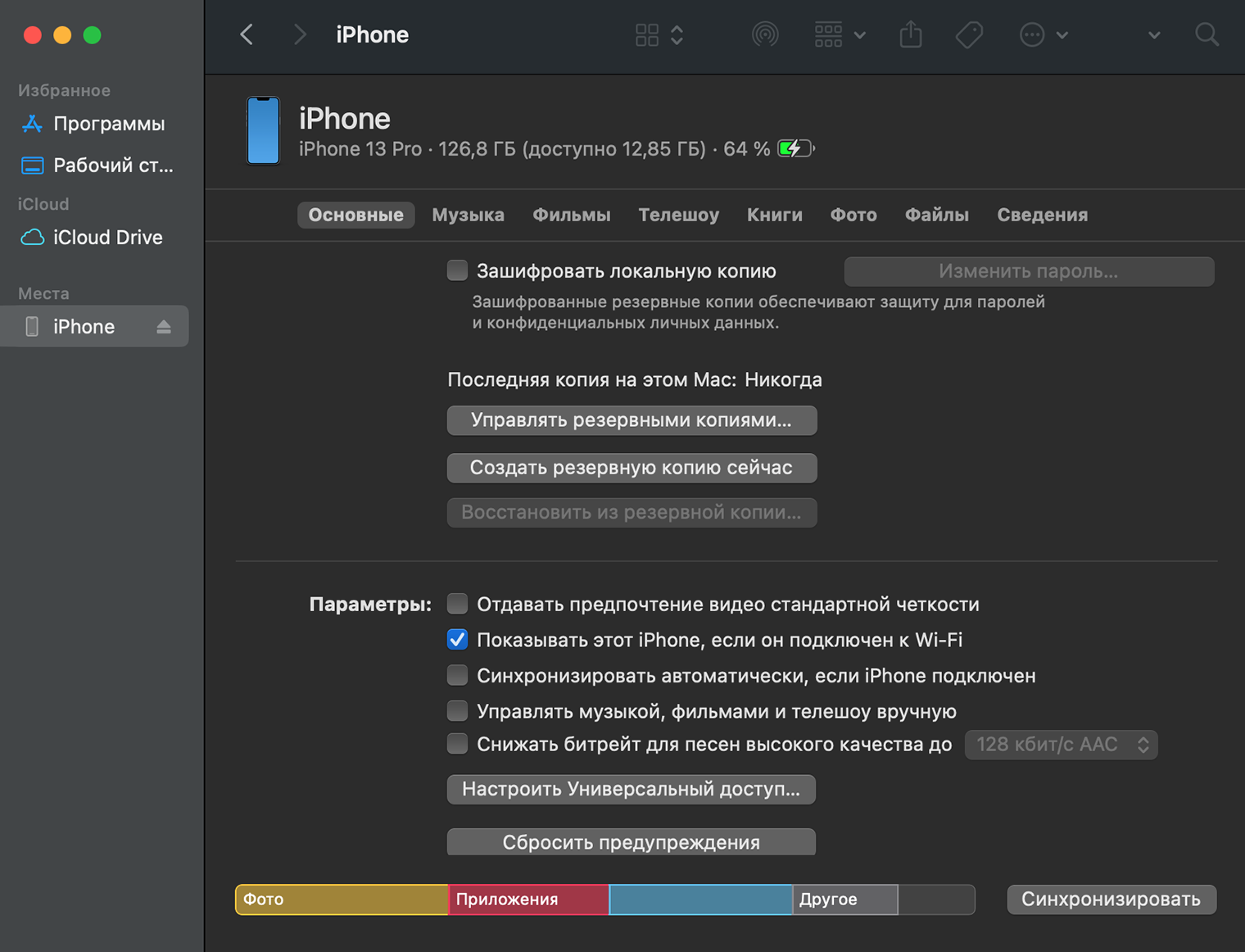This screenshot has height=952, width=1245.
Task: Click the iPhone window title
Action: pos(372,34)
